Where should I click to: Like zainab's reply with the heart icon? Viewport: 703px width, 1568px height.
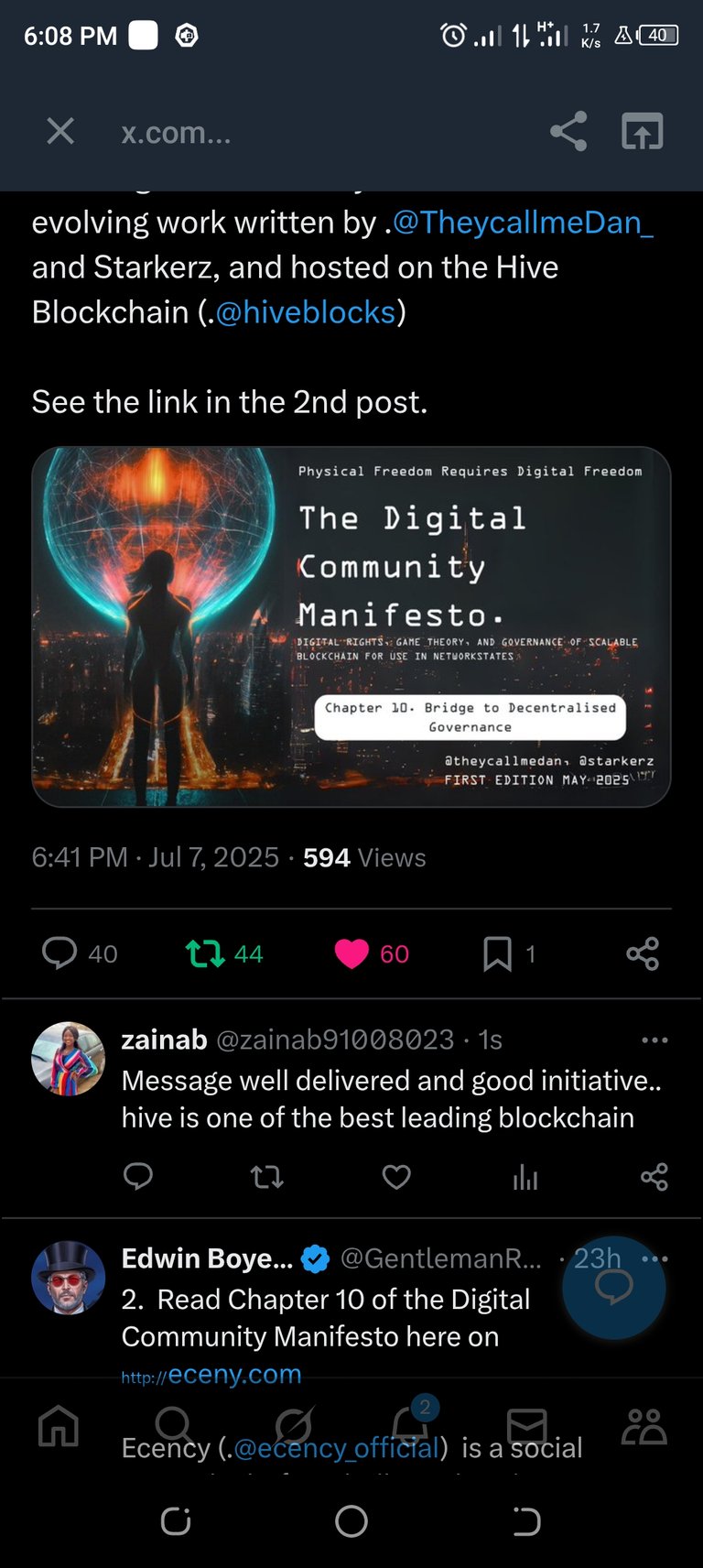[396, 1177]
